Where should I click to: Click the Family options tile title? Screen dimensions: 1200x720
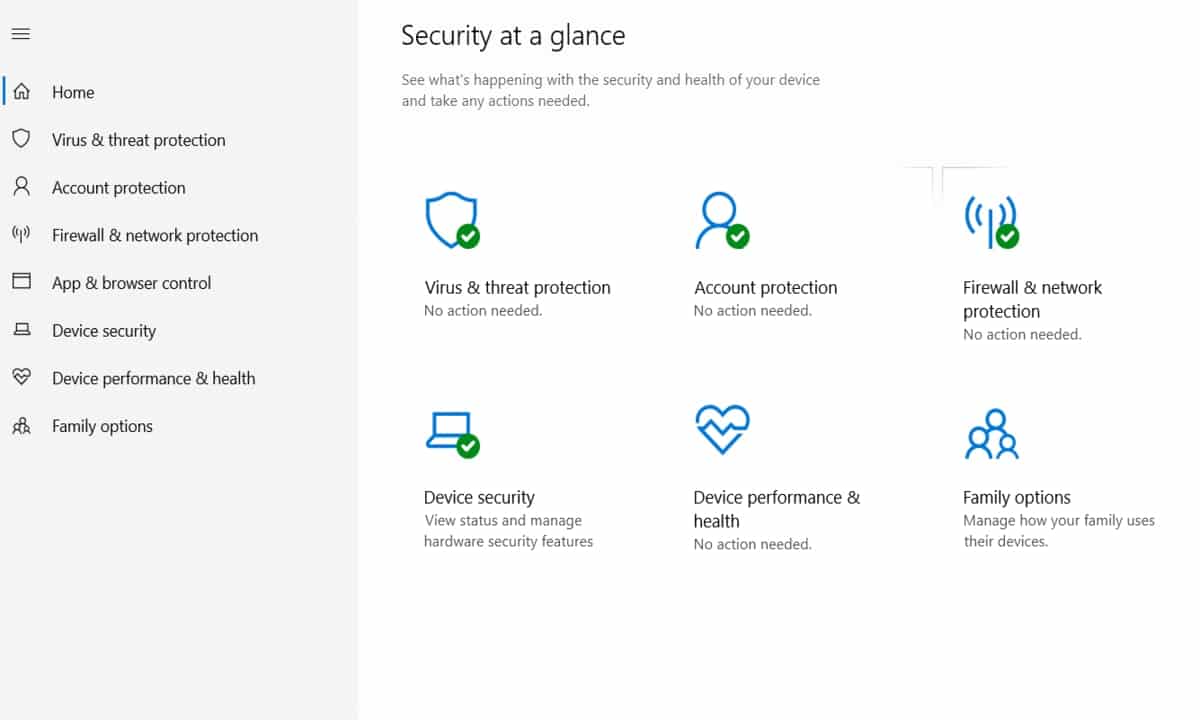click(1016, 497)
